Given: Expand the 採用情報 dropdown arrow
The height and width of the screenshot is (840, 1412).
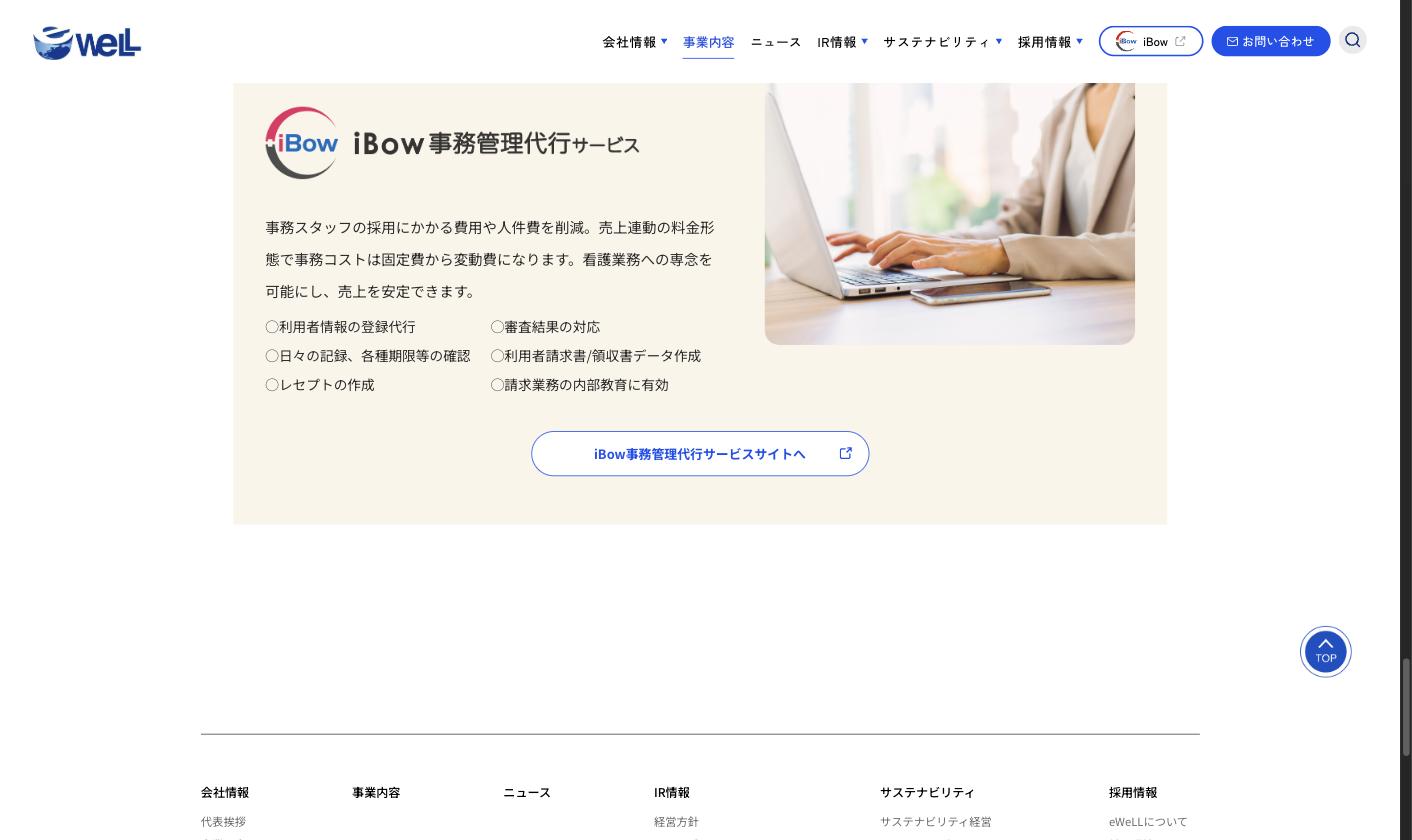Looking at the screenshot, I should [x=1079, y=41].
